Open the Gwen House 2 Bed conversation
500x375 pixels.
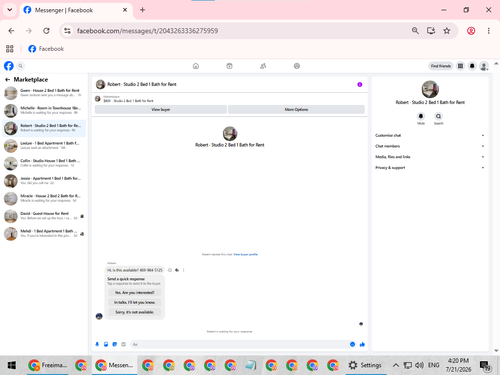click(x=44, y=93)
